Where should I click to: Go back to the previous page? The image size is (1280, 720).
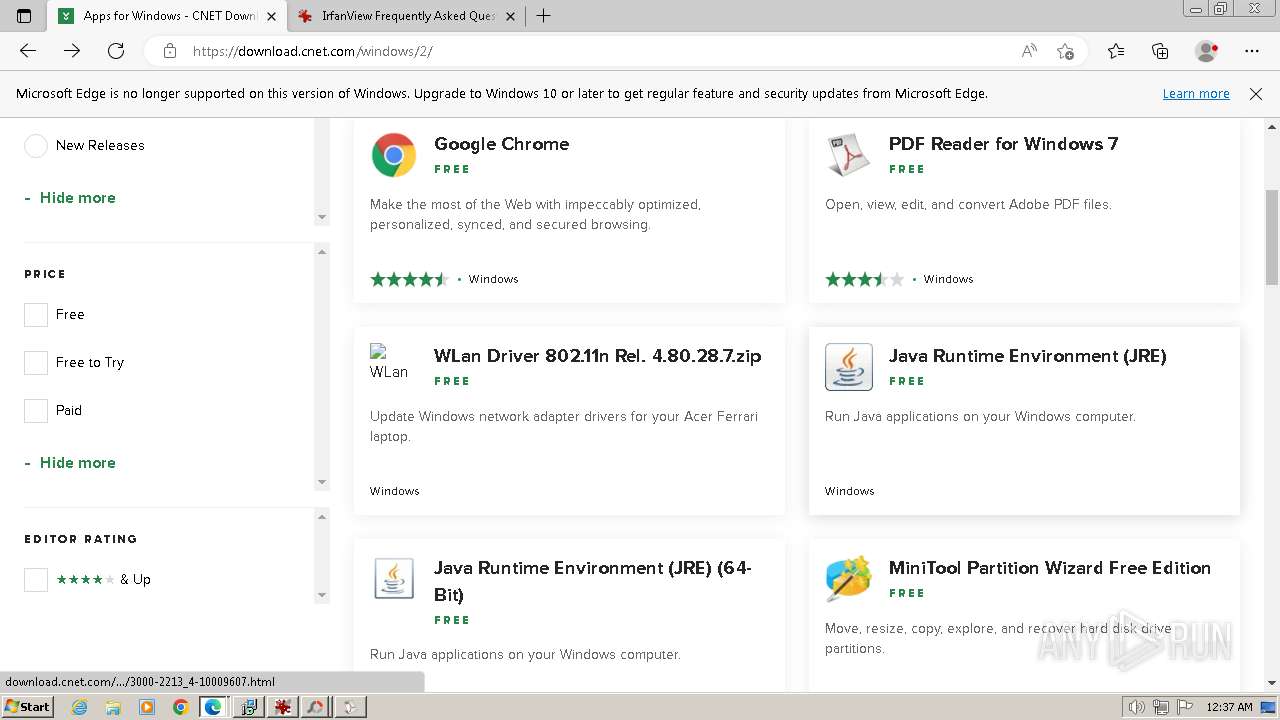[28, 51]
